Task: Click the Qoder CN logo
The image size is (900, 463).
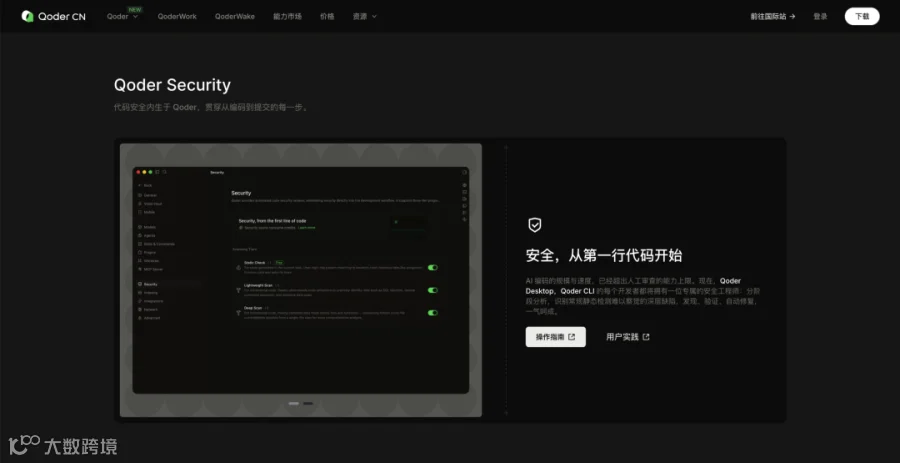Action: click(53, 17)
